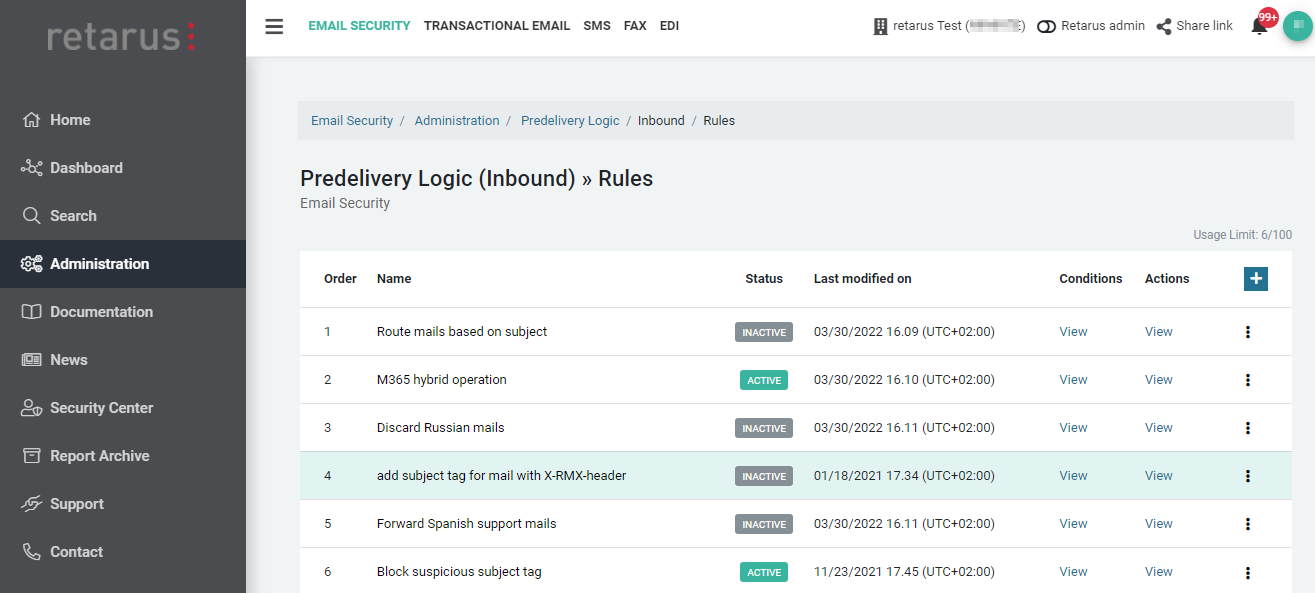
Task: View conditions for M365 hybrid operation
Action: [x=1073, y=380]
